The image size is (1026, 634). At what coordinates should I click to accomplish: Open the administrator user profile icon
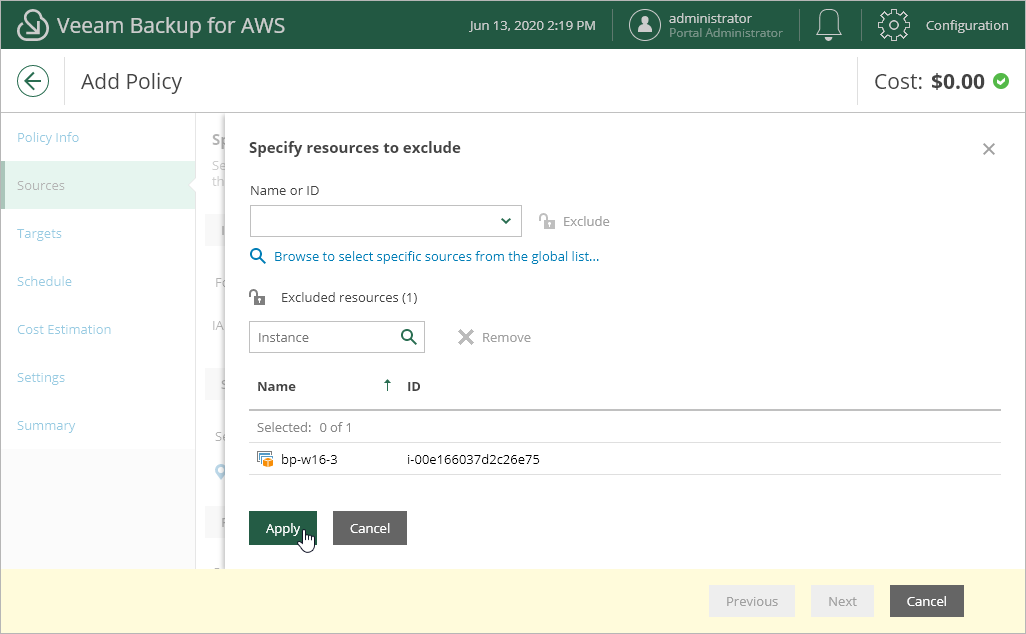645,25
